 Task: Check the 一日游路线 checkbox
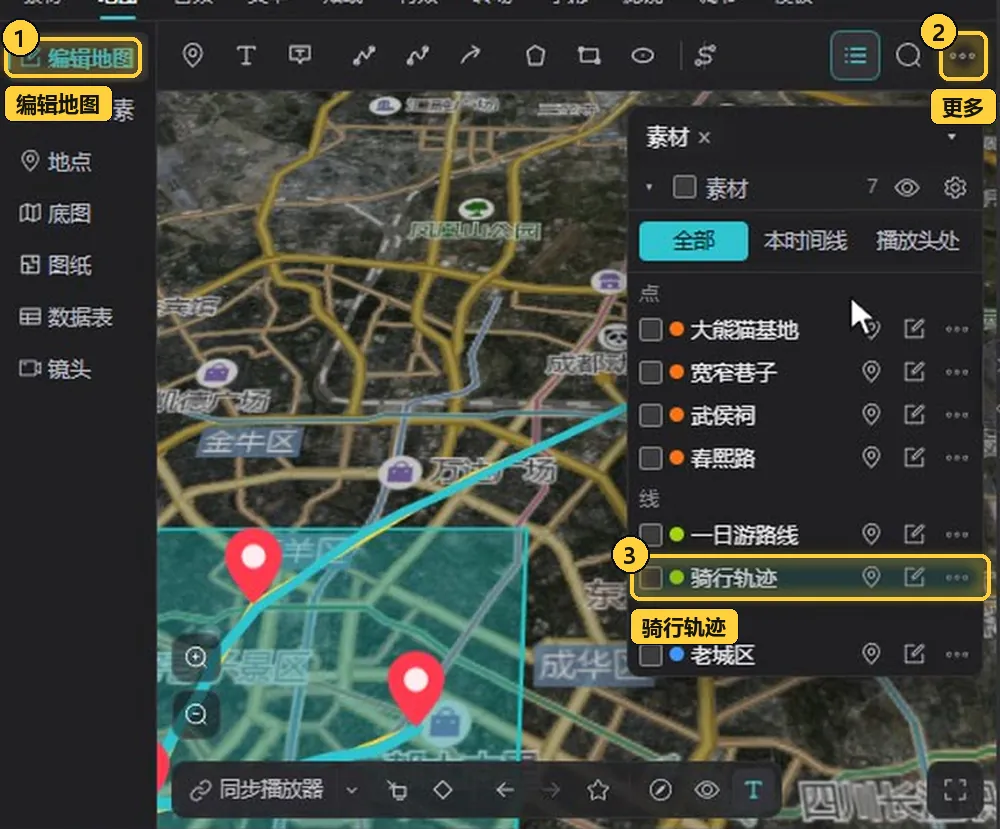[651, 534]
